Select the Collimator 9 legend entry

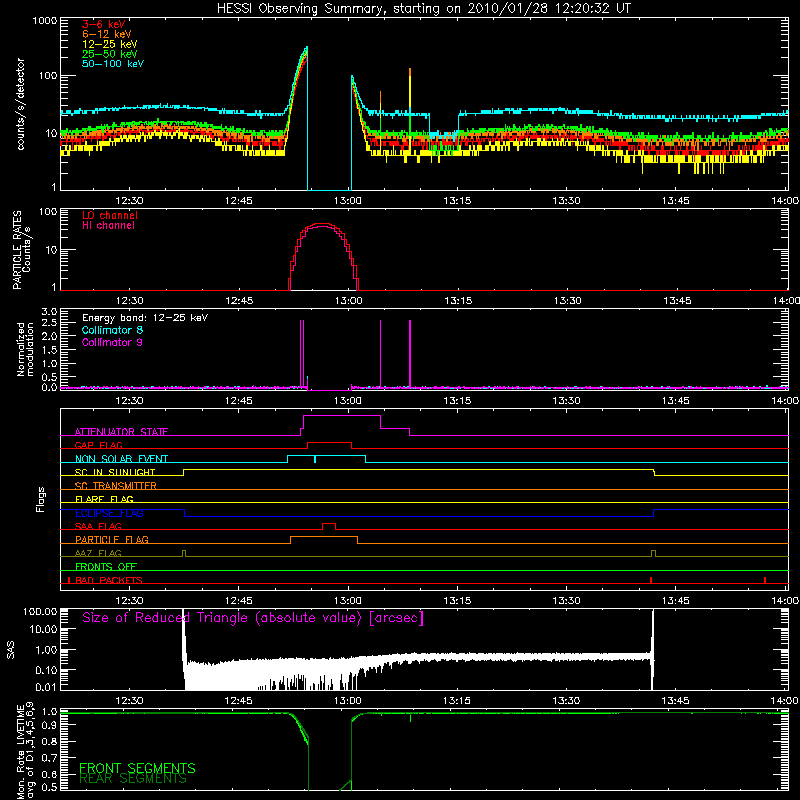[112, 342]
